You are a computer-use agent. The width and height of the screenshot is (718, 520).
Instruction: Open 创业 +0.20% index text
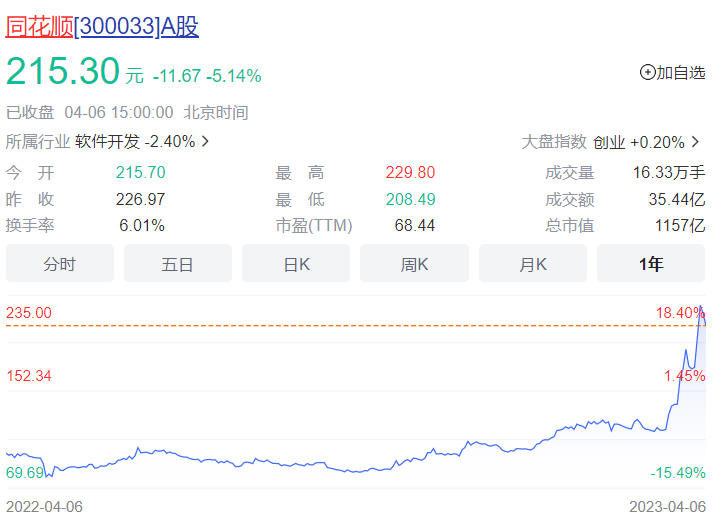pos(639,142)
